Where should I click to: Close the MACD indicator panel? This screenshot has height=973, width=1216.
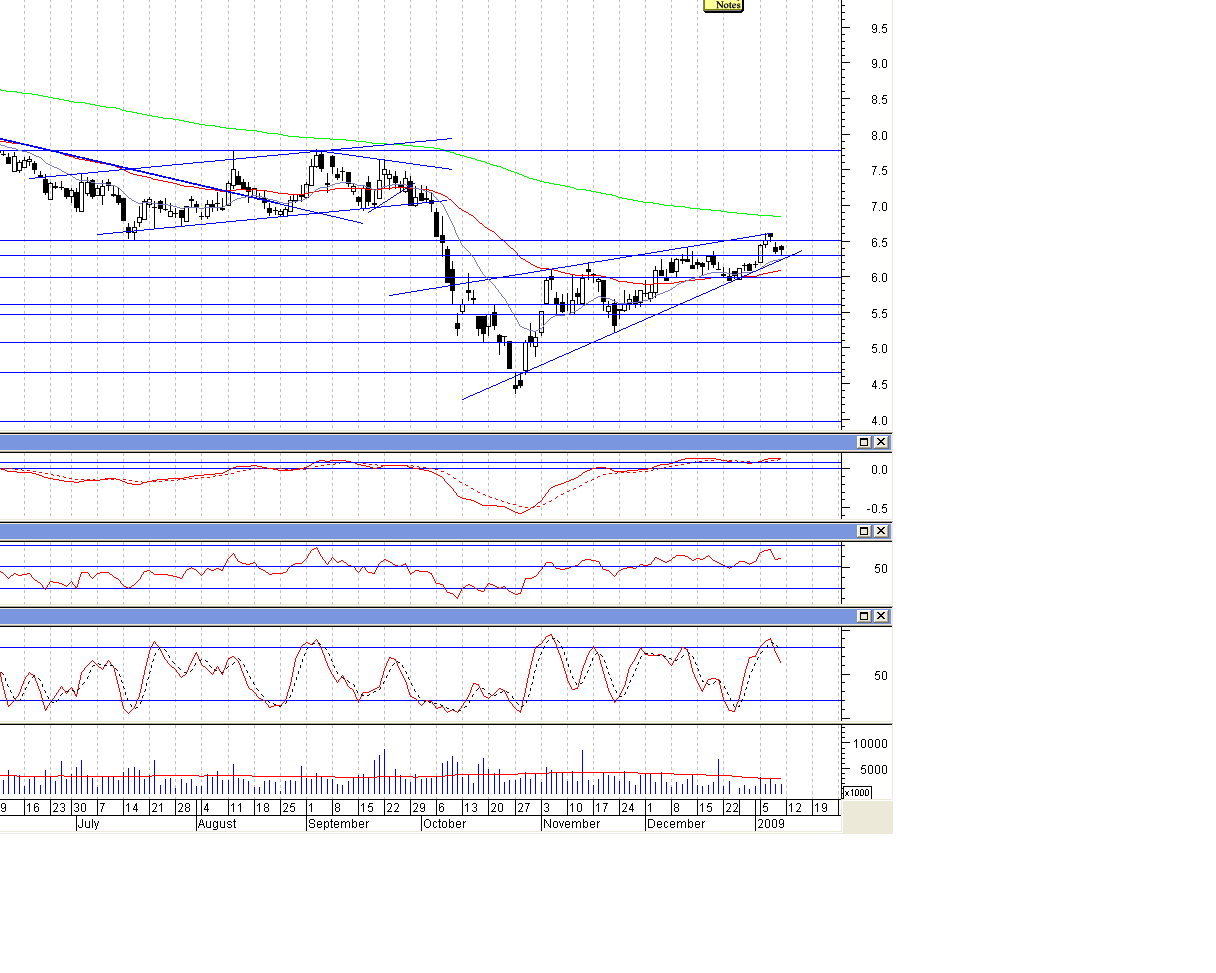(x=881, y=442)
